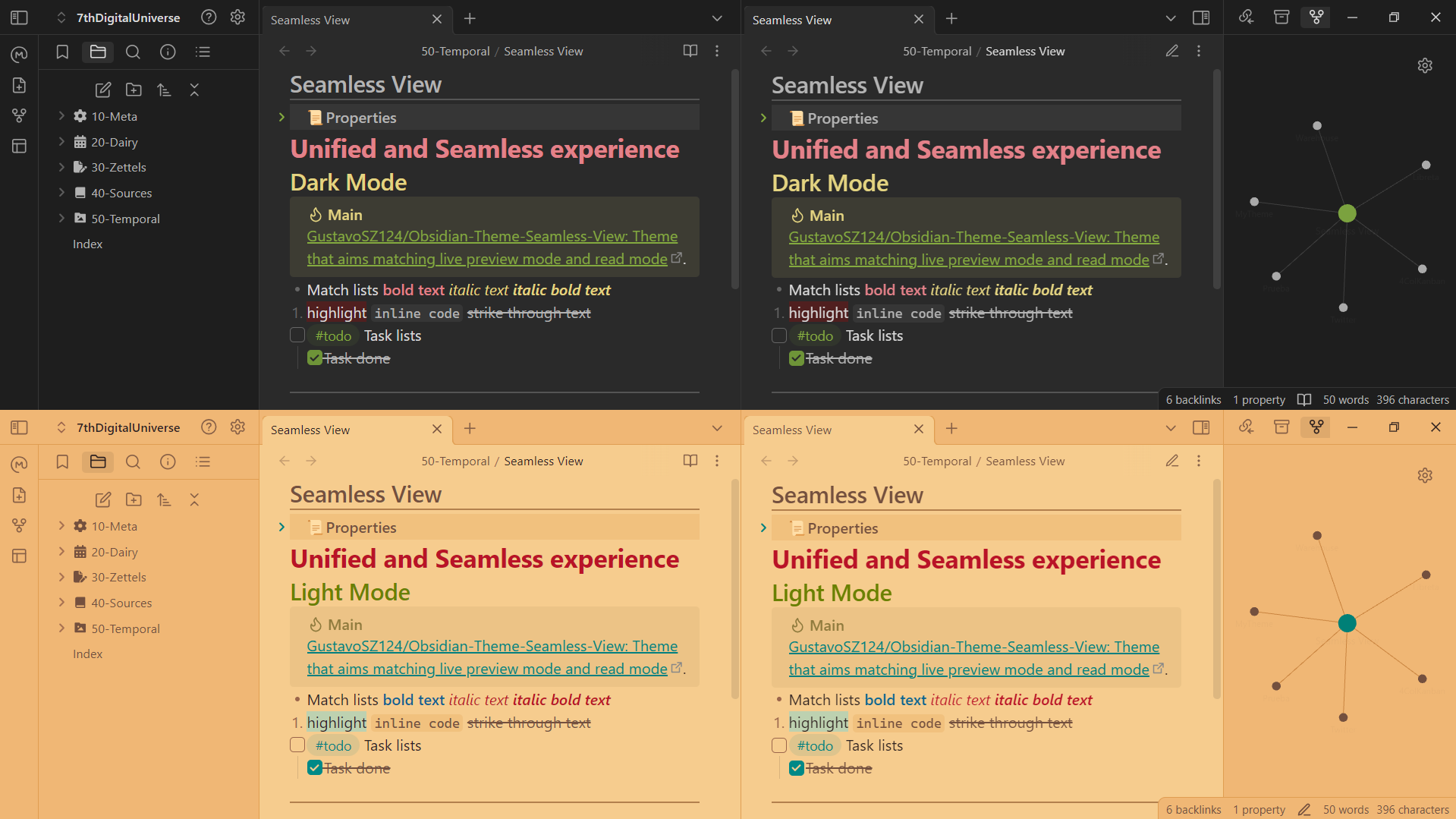Toggle left sidebar in dark window
The height and width of the screenshot is (819, 1456).
(19, 17)
